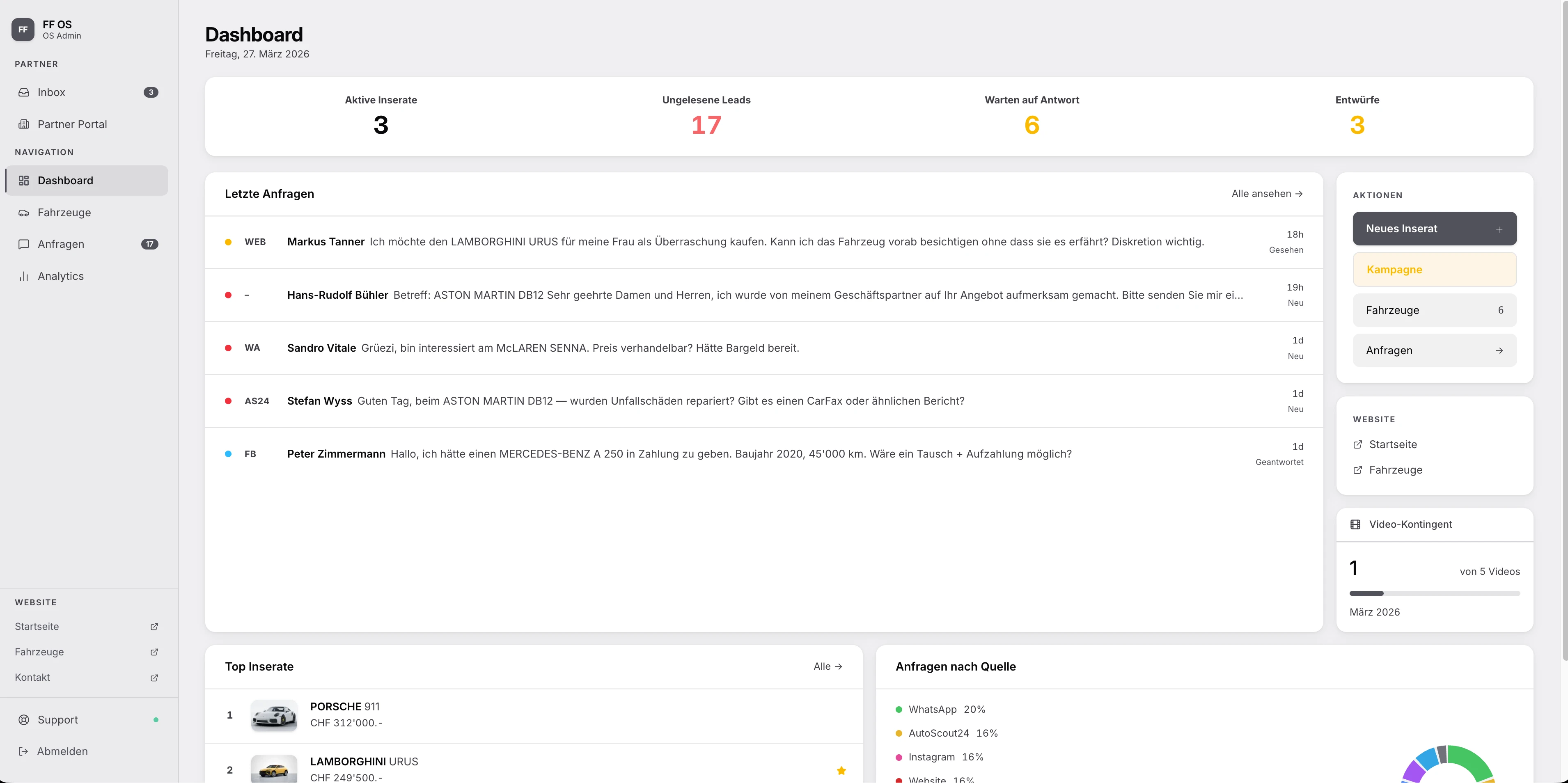This screenshot has width=1568, height=783.
Task: Open the Inbox from the sidebar
Action: click(x=51, y=92)
